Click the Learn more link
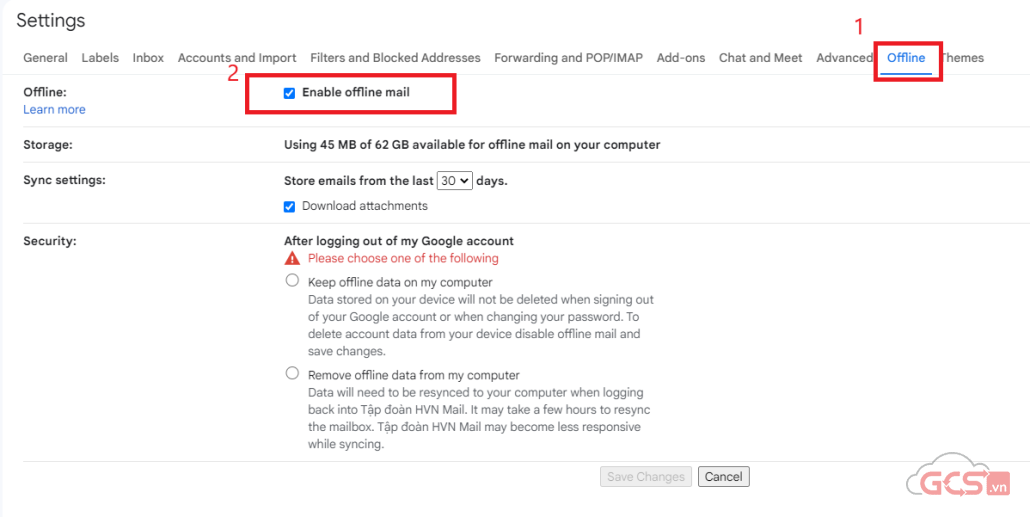 54,110
